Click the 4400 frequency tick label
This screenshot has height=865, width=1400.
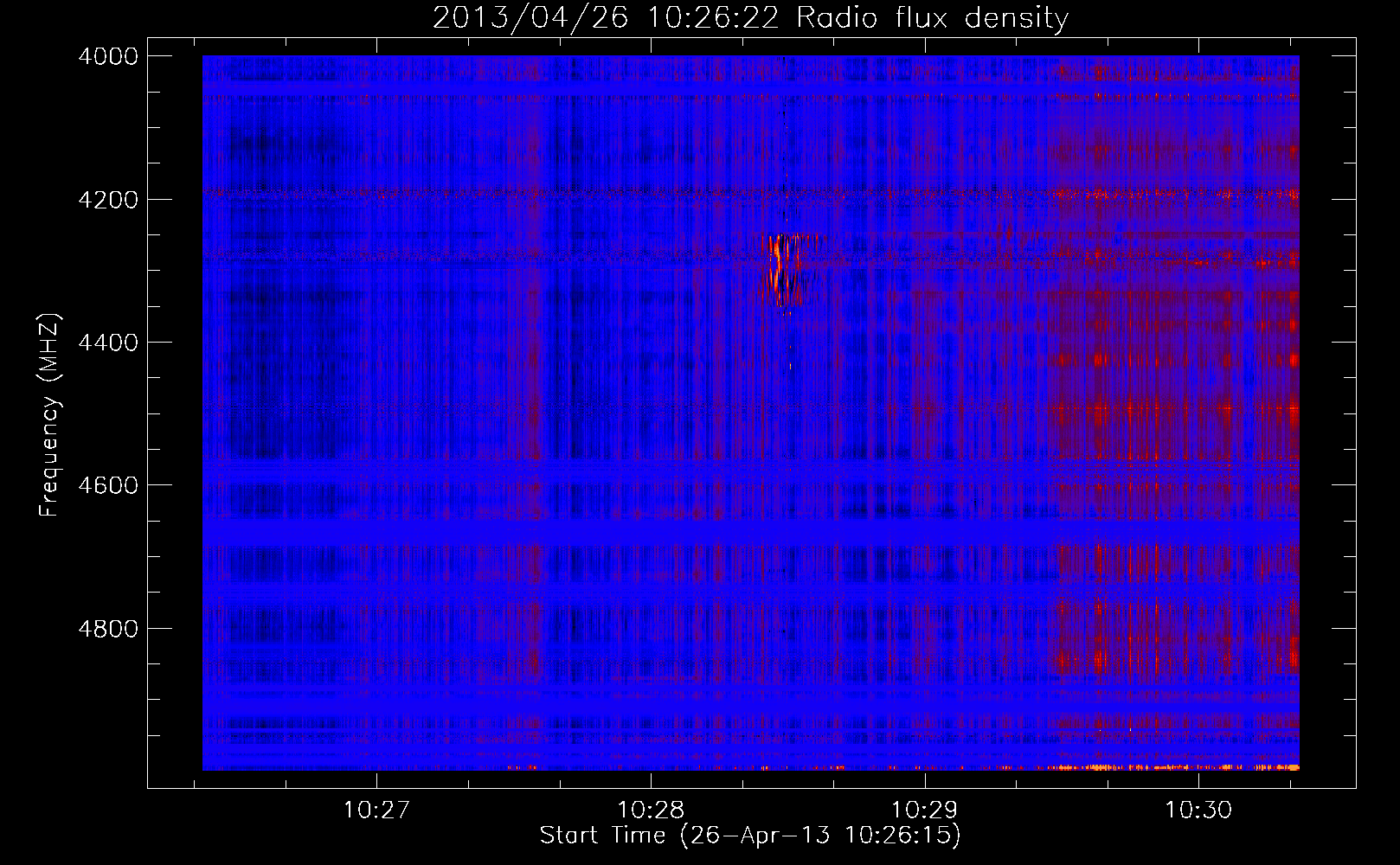tap(108, 343)
